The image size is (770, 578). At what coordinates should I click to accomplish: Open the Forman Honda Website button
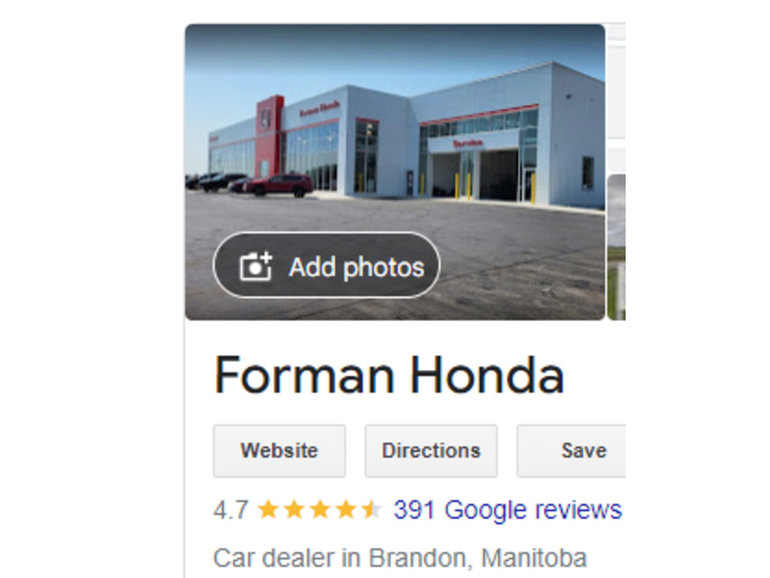279,451
